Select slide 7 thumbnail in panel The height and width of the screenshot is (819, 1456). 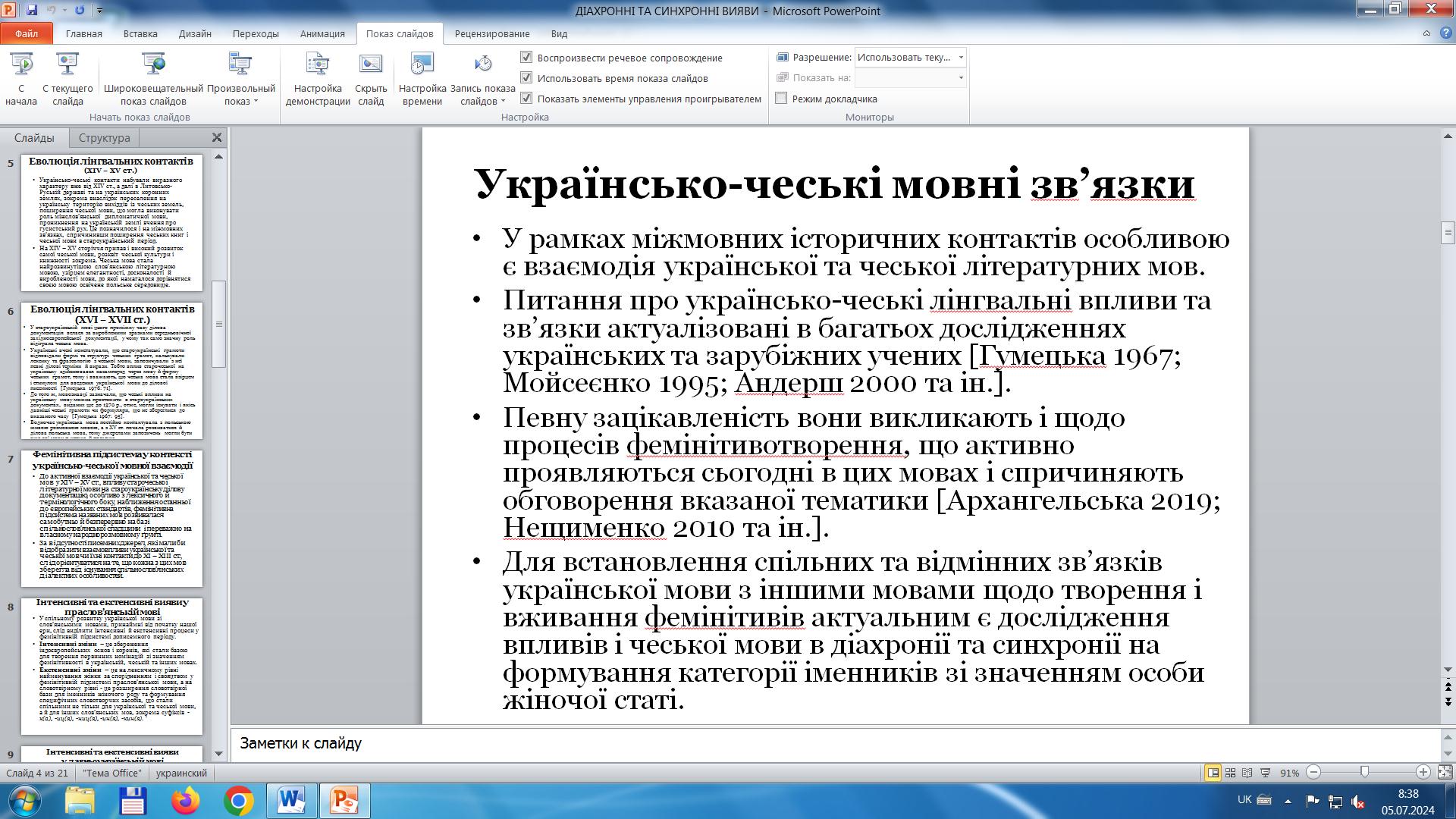pyautogui.click(x=111, y=519)
